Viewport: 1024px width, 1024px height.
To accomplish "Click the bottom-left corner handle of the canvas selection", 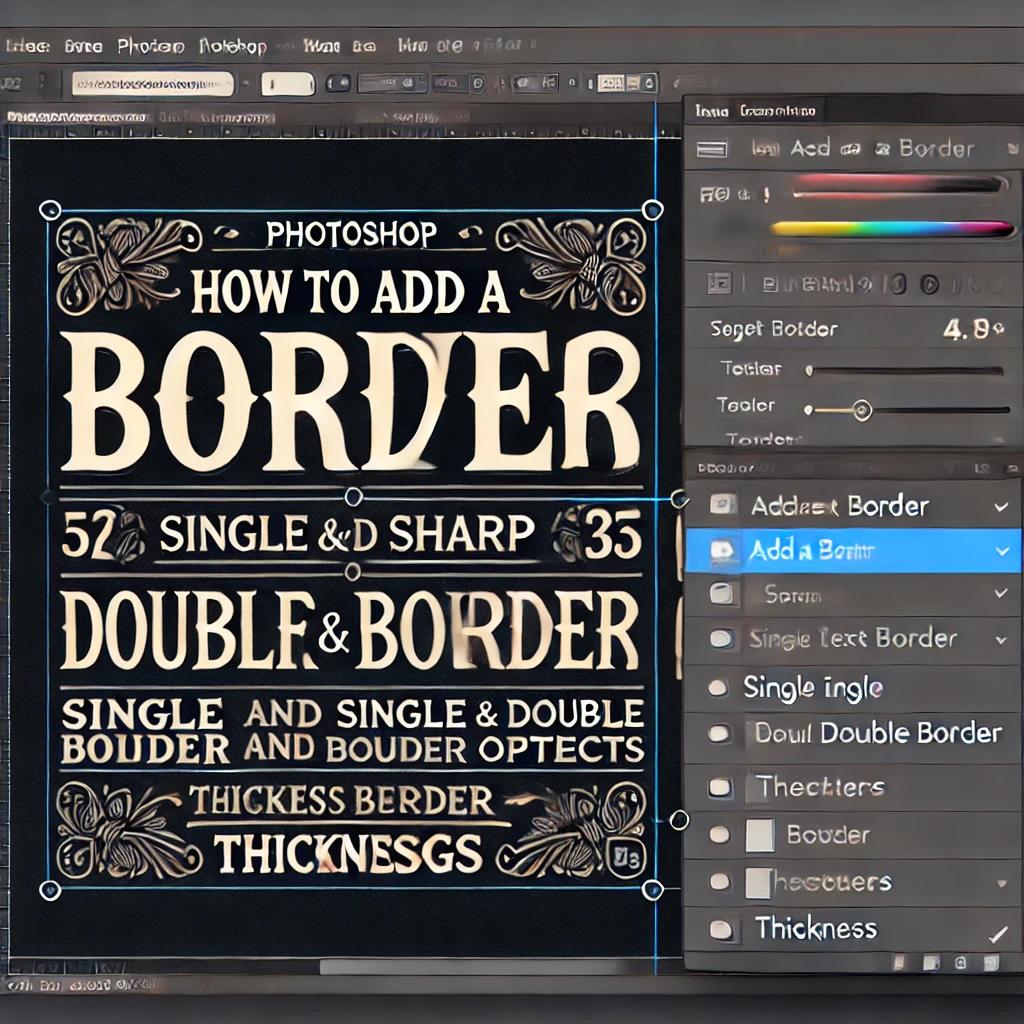I will click(x=50, y=890).
